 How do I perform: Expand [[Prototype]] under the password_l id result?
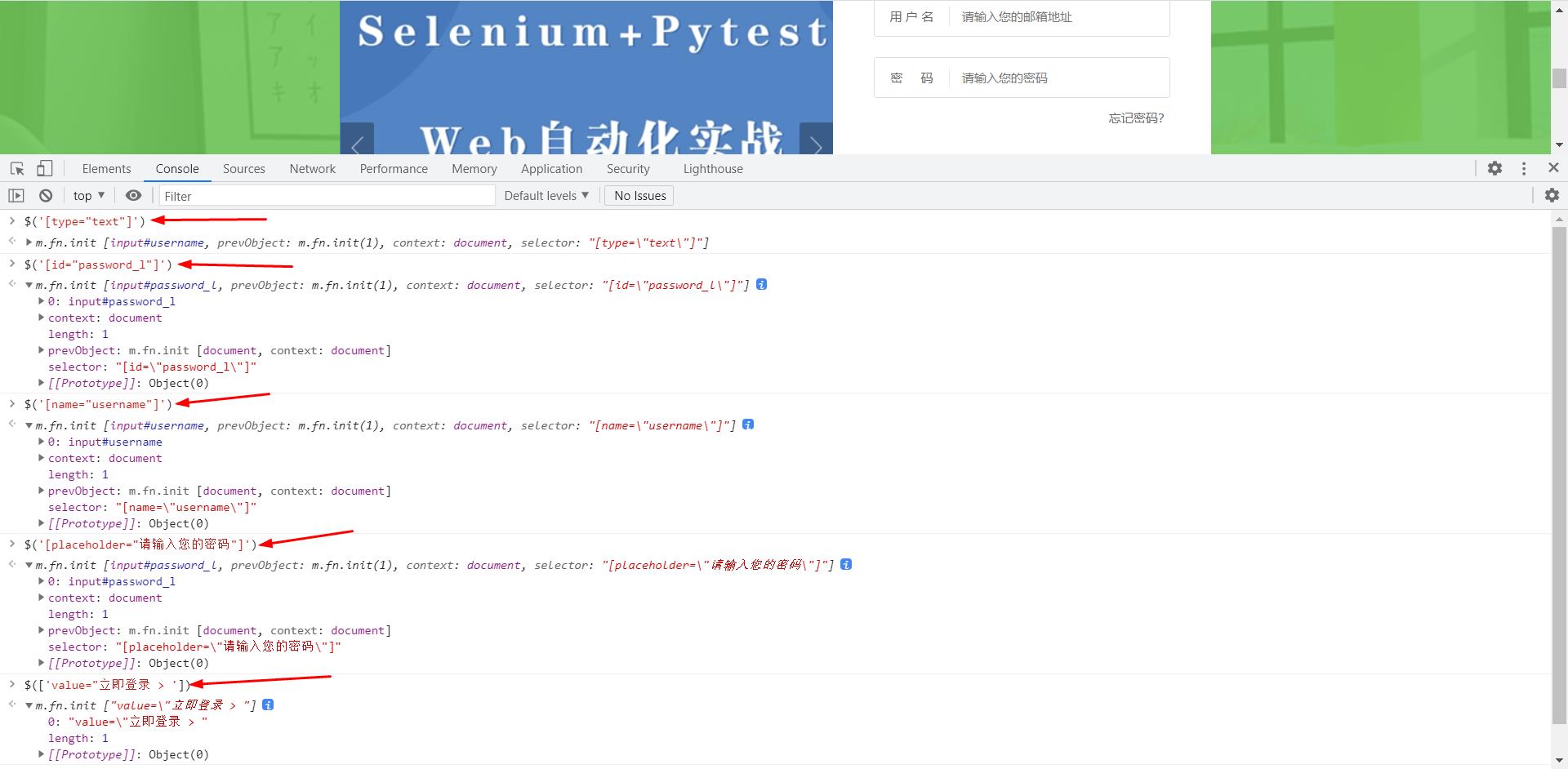41,383
